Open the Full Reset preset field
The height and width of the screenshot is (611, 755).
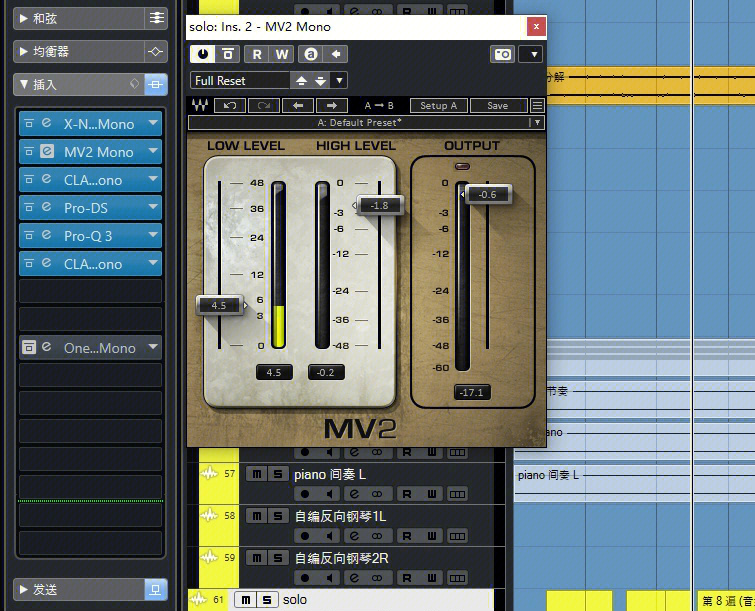[x=240, y=80]
